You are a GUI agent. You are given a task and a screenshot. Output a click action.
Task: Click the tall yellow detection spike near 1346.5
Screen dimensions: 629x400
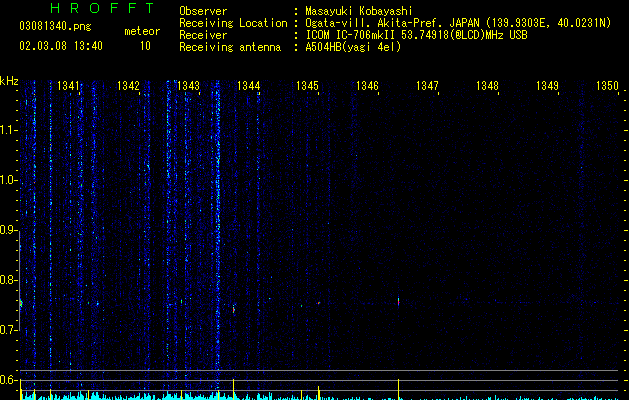click(398, 389)
